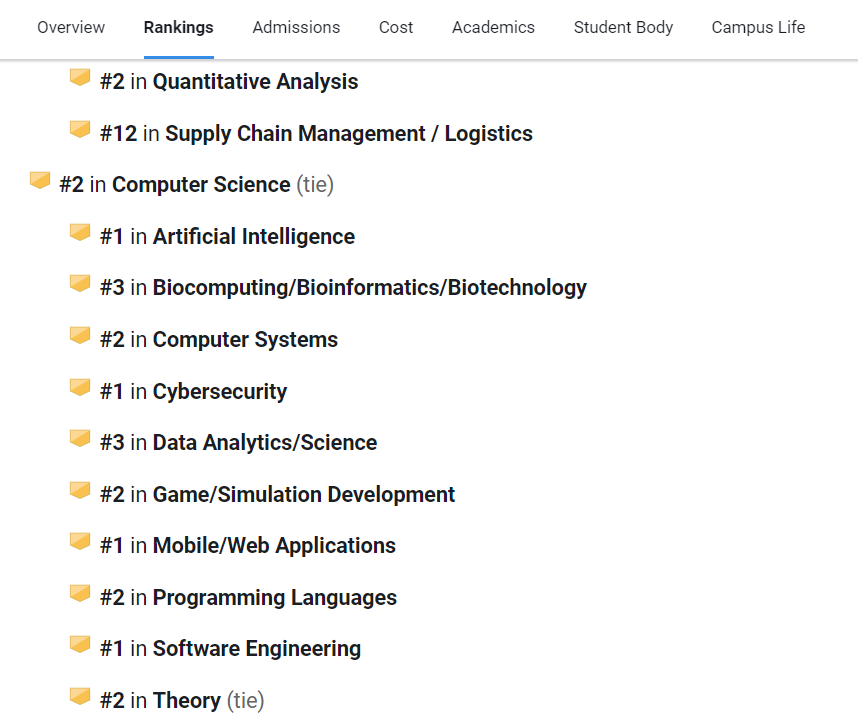This screenshot has height=726, width=858.
Task: Open the Programming Languages ranking link
Action: click(x=275, y=597)
